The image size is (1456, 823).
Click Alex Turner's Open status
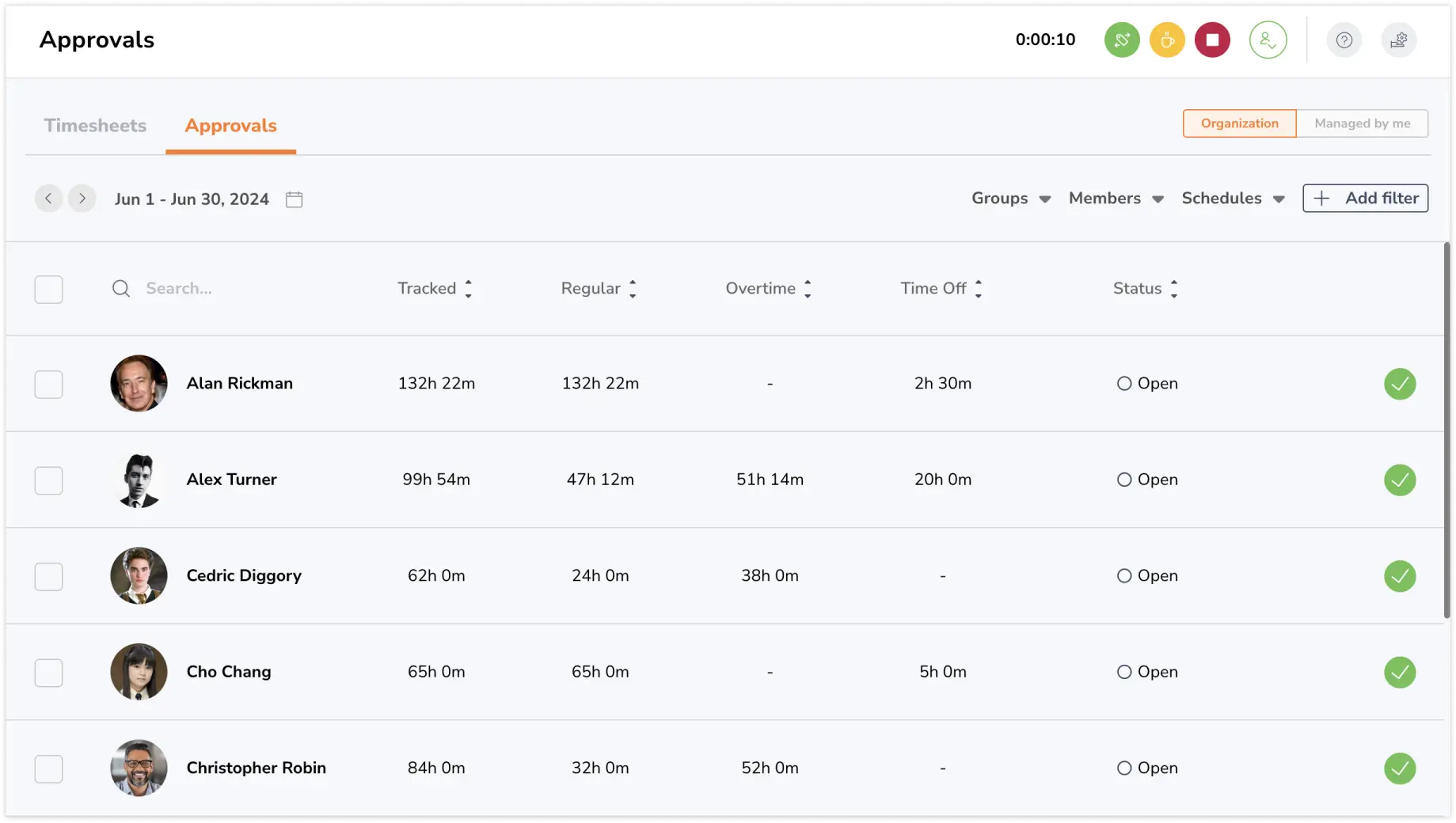coord(1146,480)
